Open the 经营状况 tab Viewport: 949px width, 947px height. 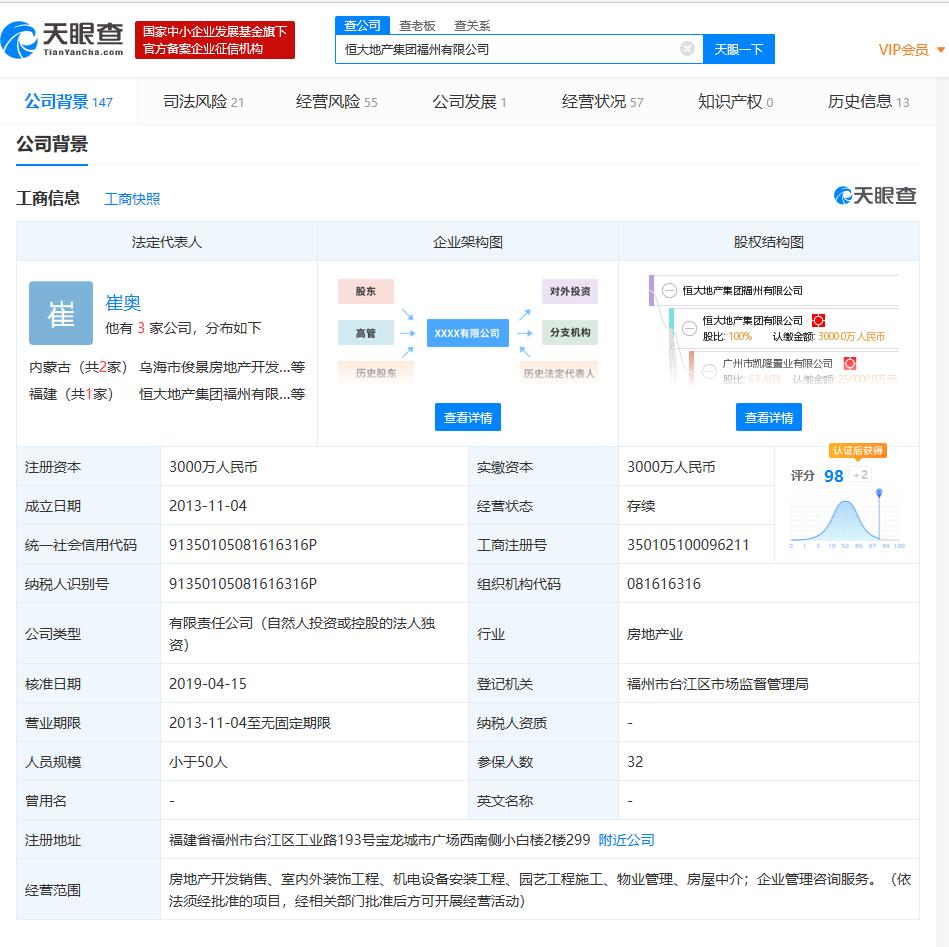[x=602, y=102]
